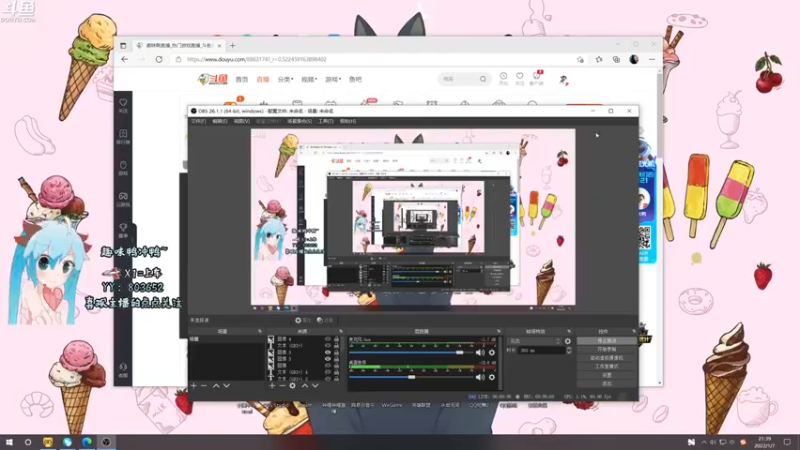Expand the 游戏 dropdown in Douyu's navigation
800x450 pixels.
333,80
